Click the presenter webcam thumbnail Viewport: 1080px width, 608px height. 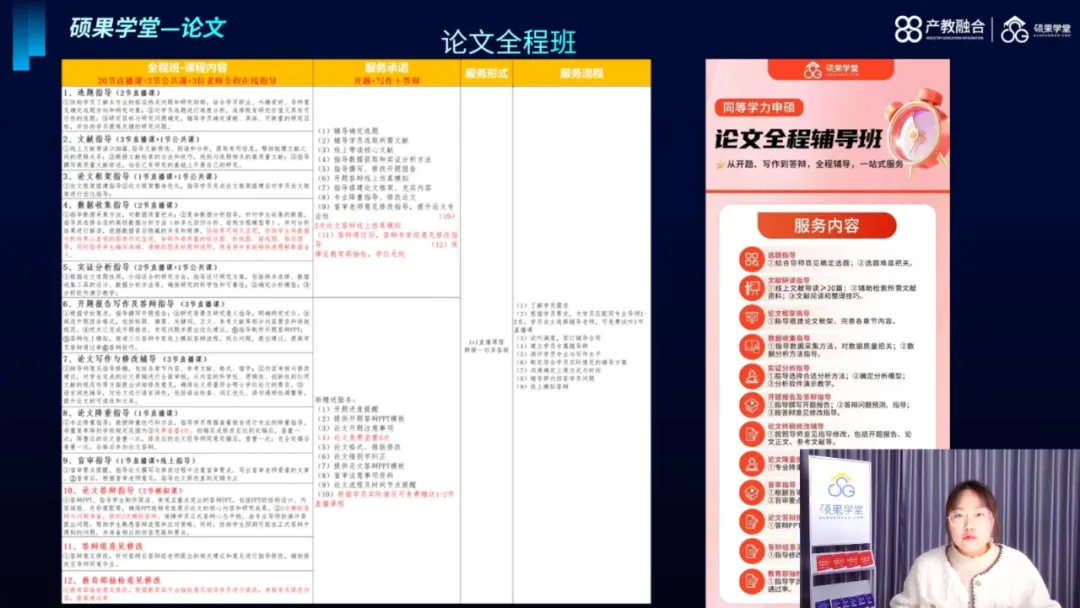pyautogui.click(x=940, y=529)
